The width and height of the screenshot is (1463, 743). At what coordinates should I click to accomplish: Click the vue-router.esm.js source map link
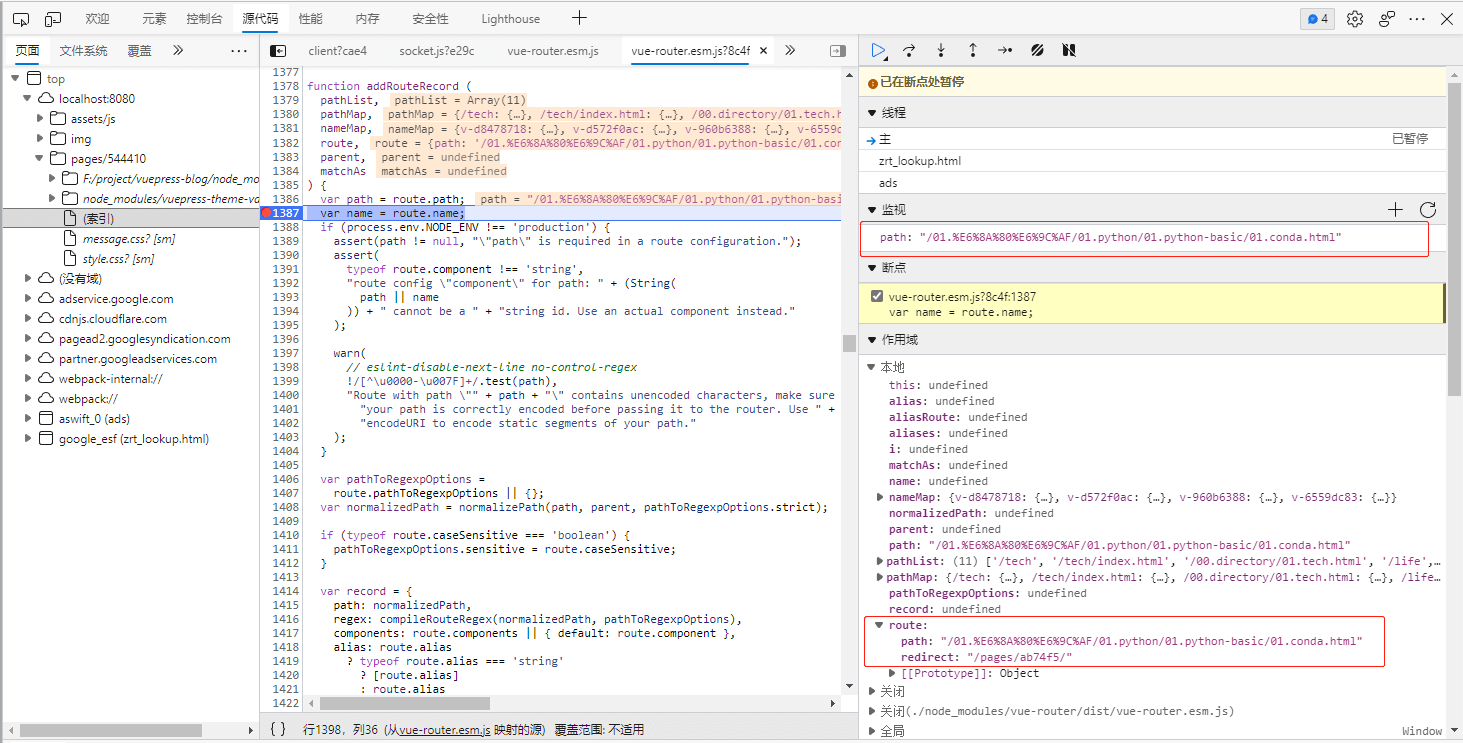(x=444, y=730)
